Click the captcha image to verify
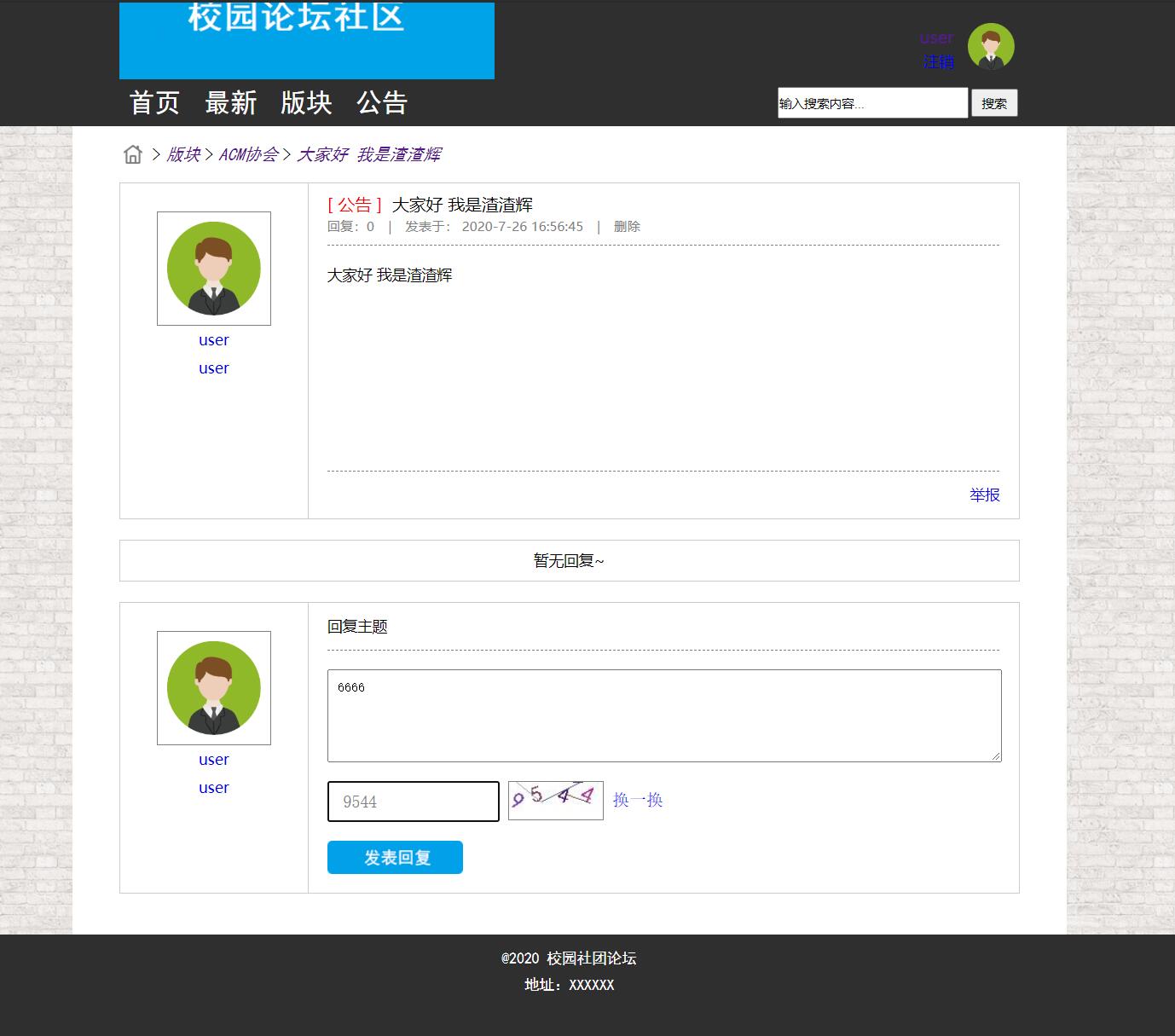Screen dimensions: 1175x1036 point(555,800)
